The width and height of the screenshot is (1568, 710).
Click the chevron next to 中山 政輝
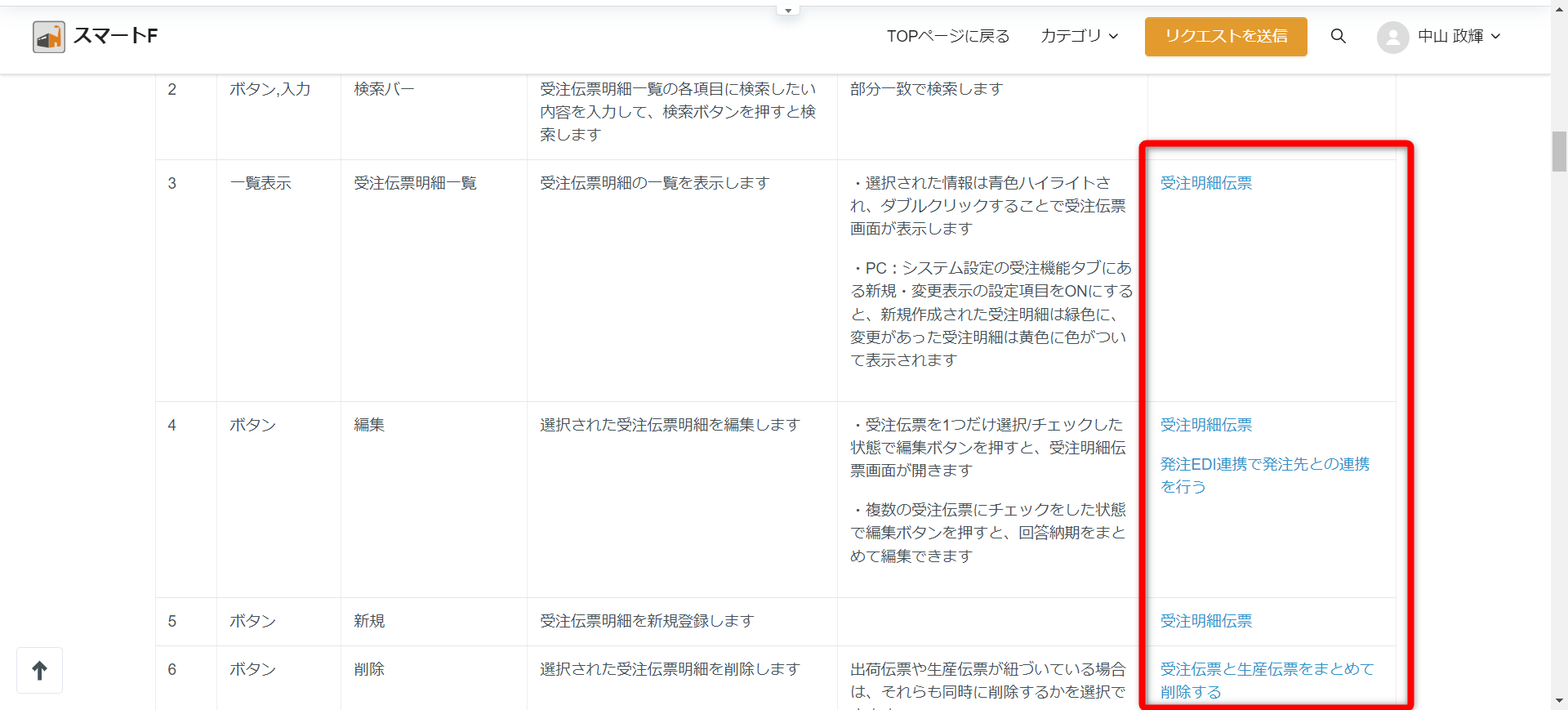(x=1496, y=36)
